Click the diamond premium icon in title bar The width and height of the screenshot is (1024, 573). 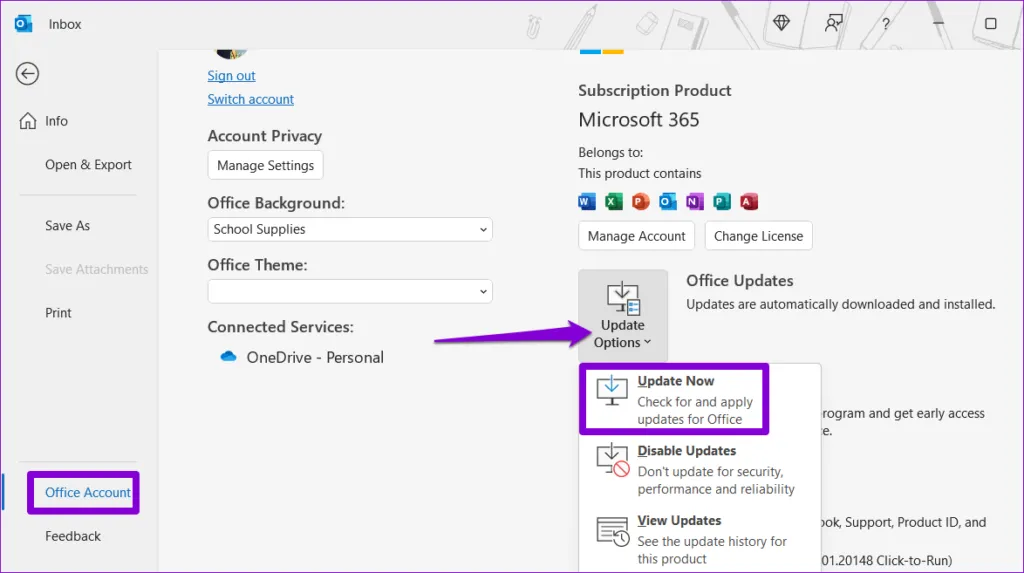point(781,23)
